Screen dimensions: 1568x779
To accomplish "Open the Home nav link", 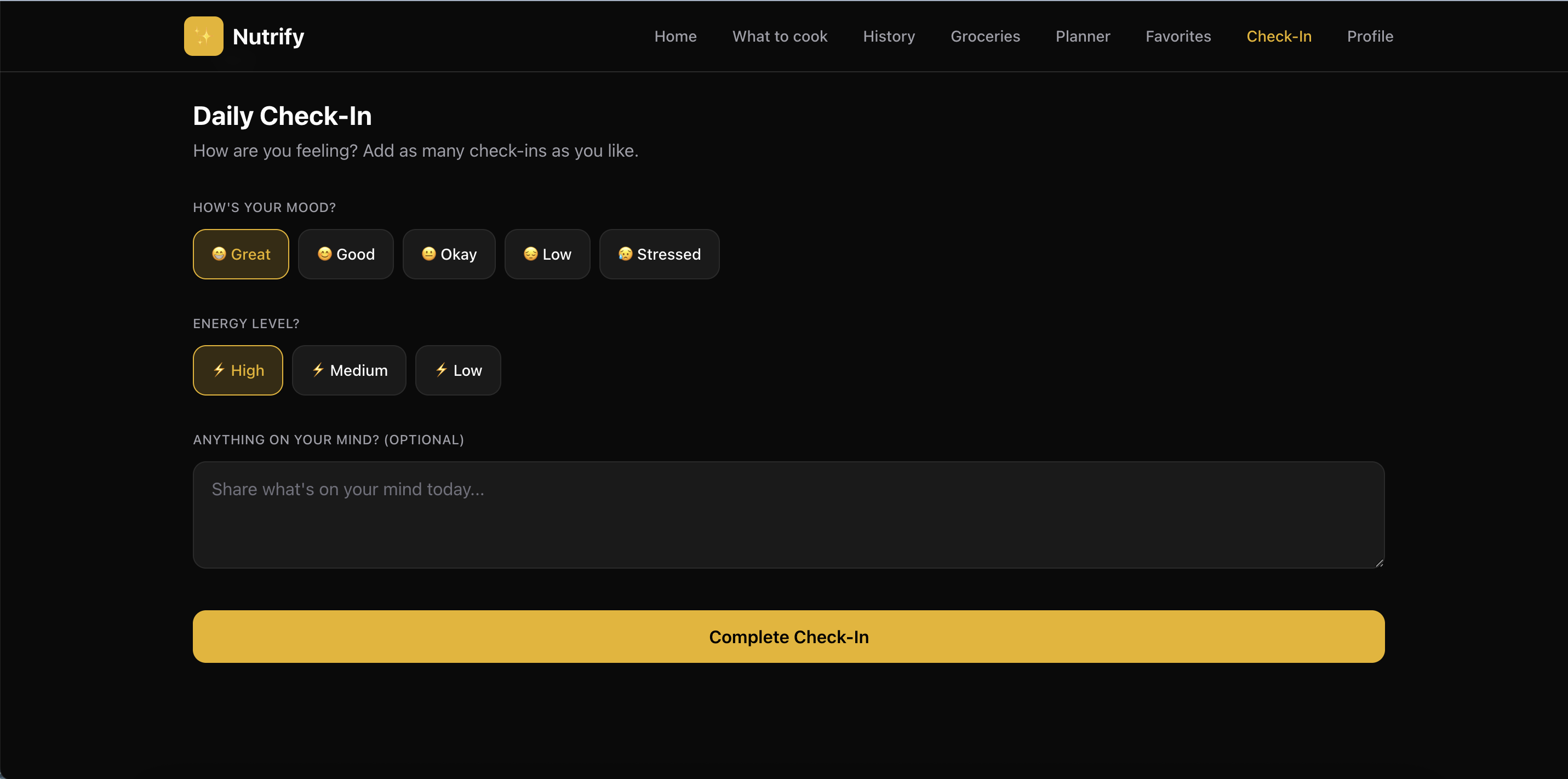I will point(675,37).
